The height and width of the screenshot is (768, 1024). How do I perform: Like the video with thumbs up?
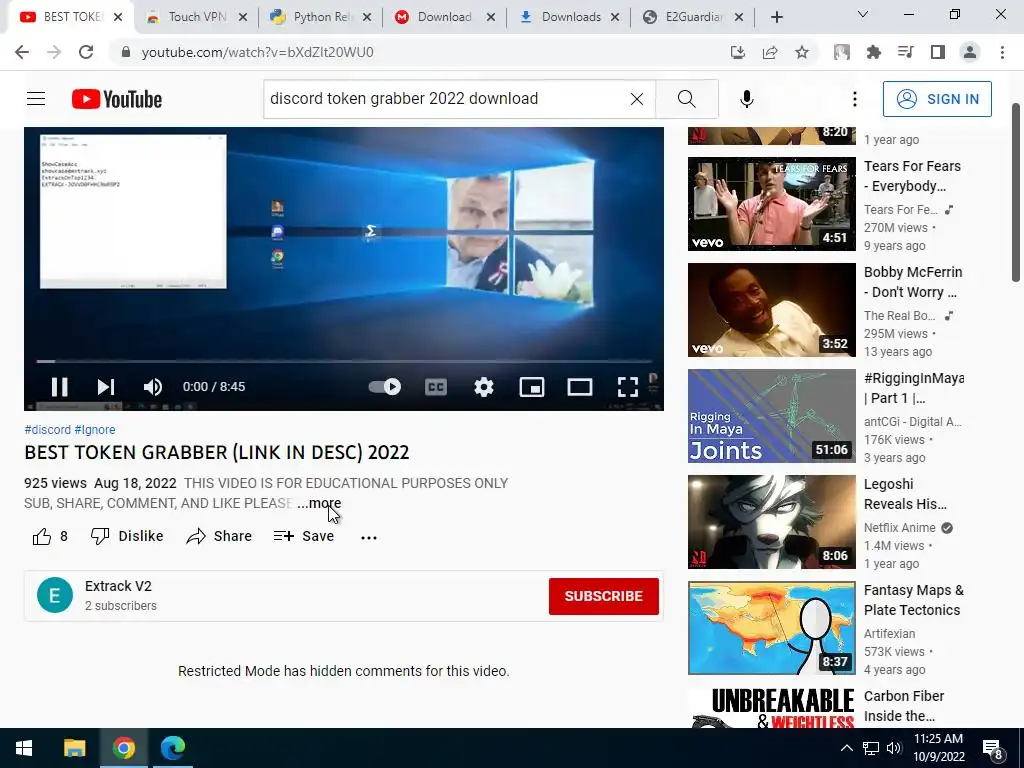point(50,536)
